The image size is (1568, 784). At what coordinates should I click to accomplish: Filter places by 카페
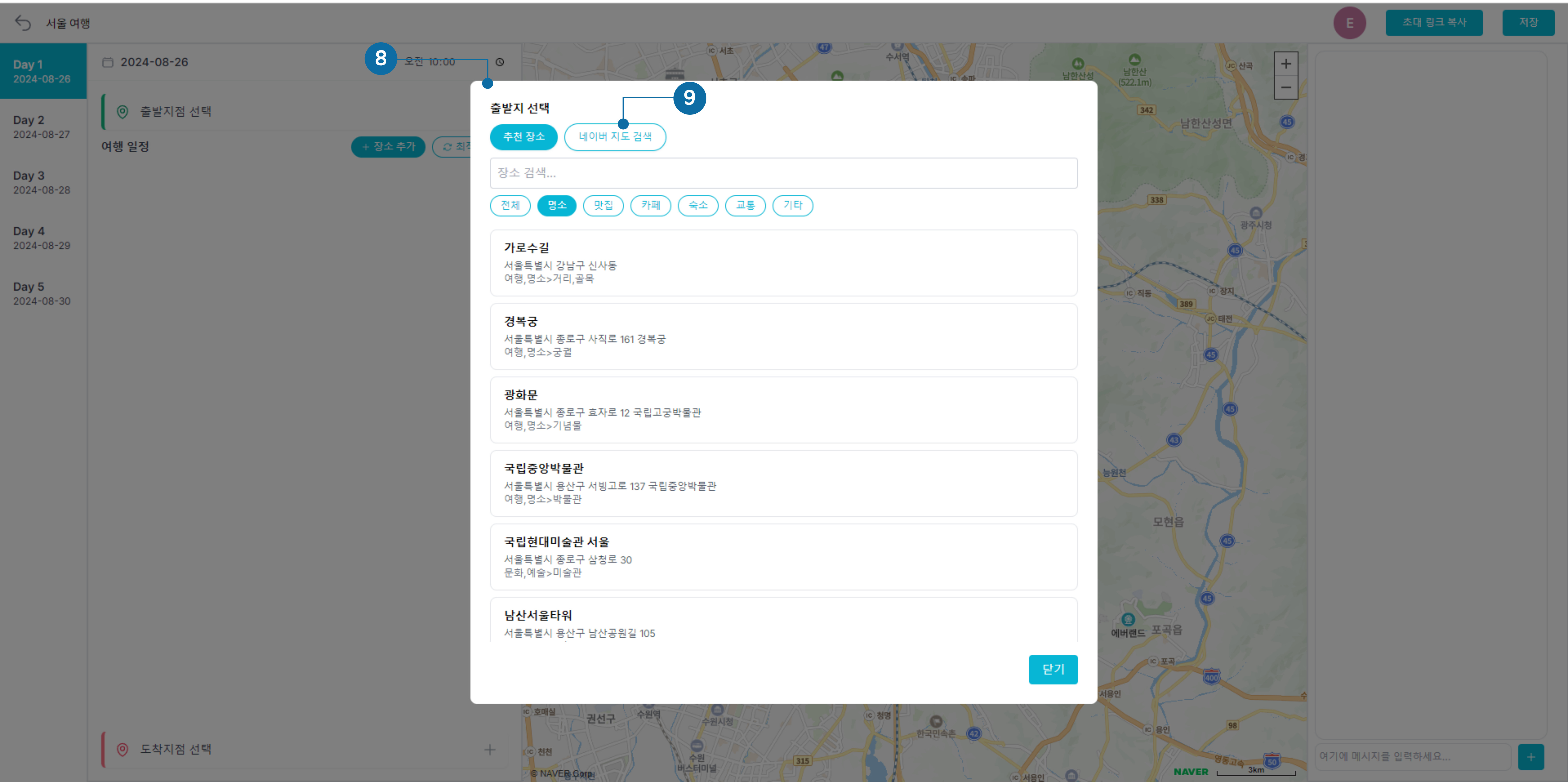[x=651, y=205]
